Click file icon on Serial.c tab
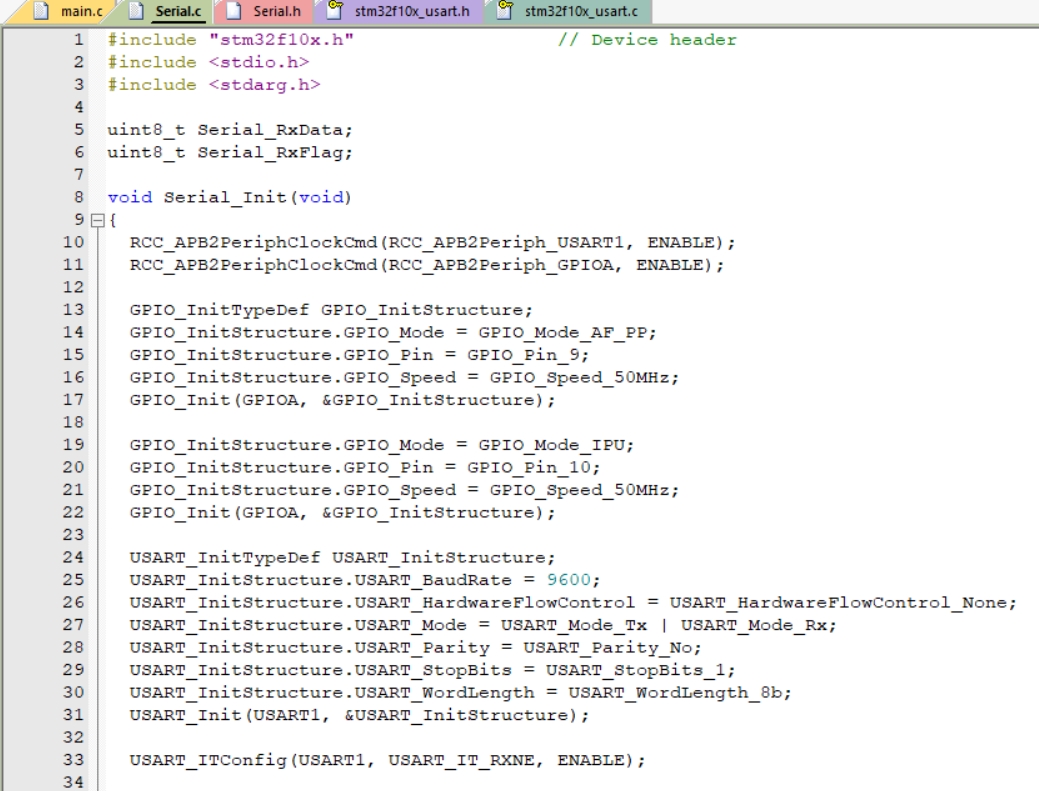Screen dimensions: 1039x791 [x=136, y=11]
